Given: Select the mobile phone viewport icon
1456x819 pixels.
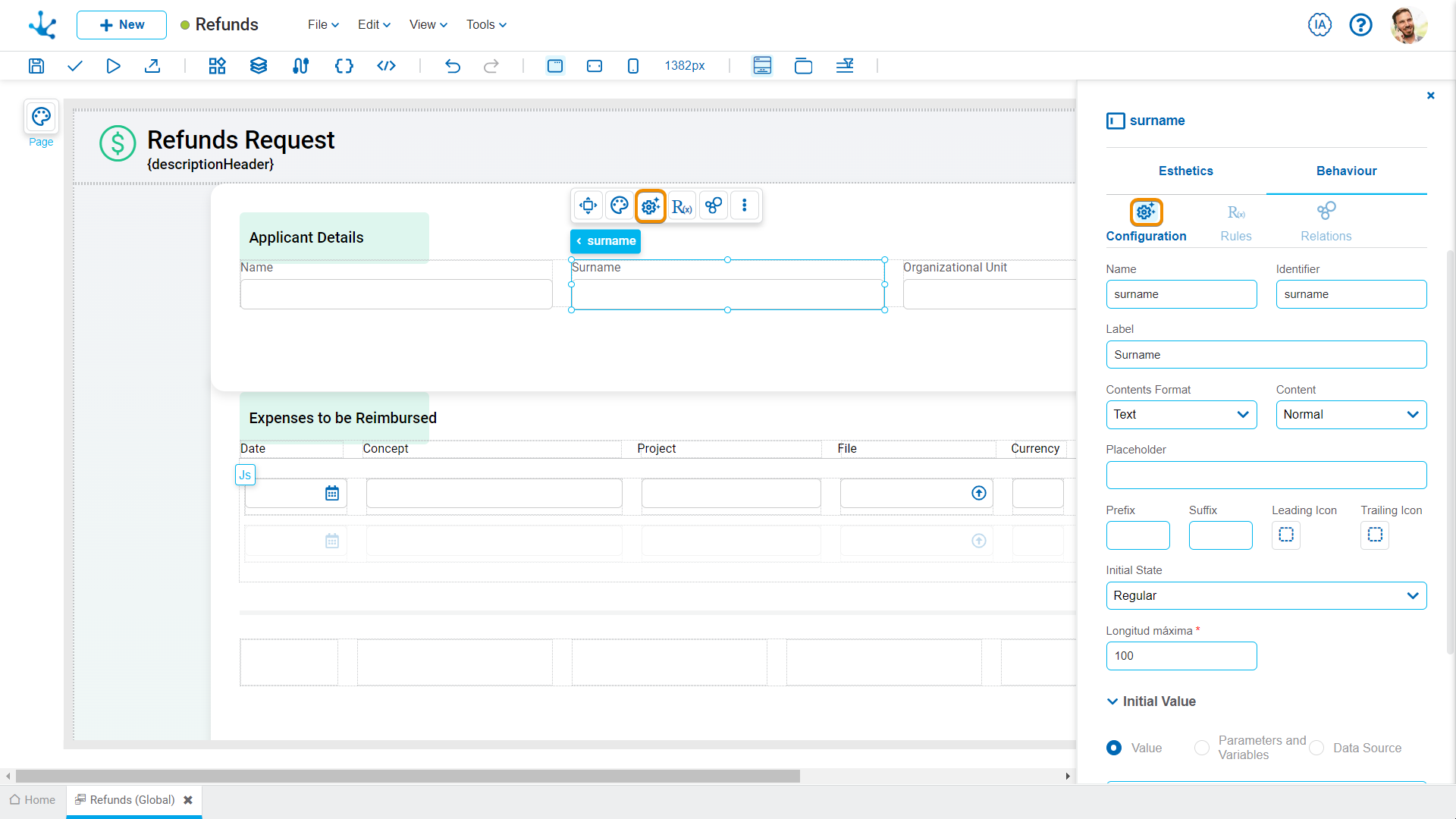Looking at the screenshot, I should tap(633, 66).
